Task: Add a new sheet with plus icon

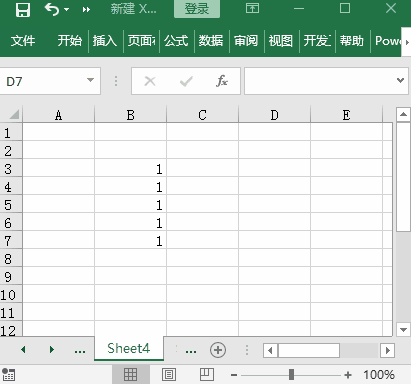Action: 218,350
